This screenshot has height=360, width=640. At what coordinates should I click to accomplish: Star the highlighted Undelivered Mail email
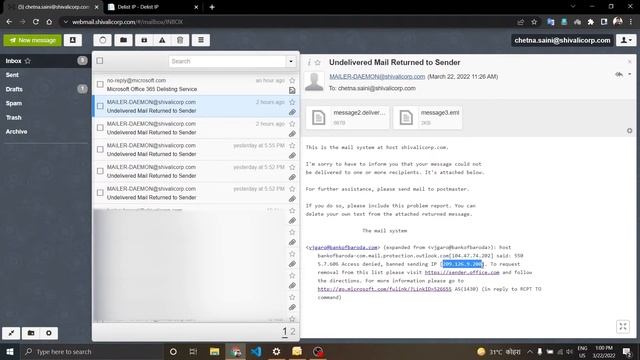pos(292,102)
